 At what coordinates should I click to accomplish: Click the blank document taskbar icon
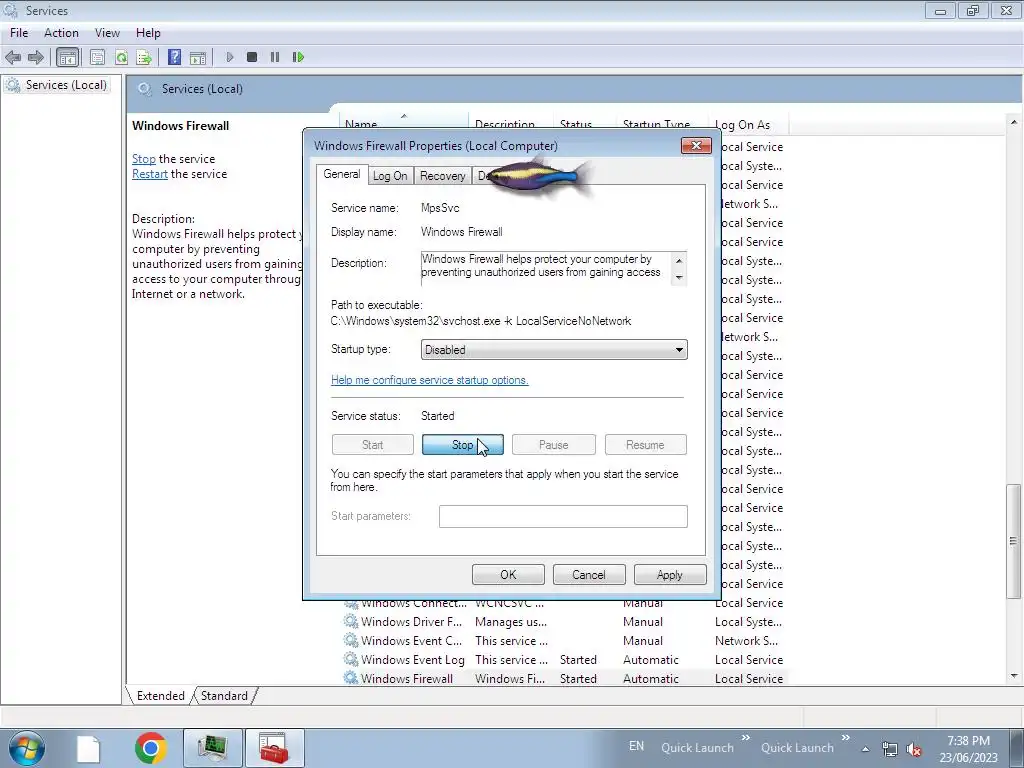click(x=88, y=749)
